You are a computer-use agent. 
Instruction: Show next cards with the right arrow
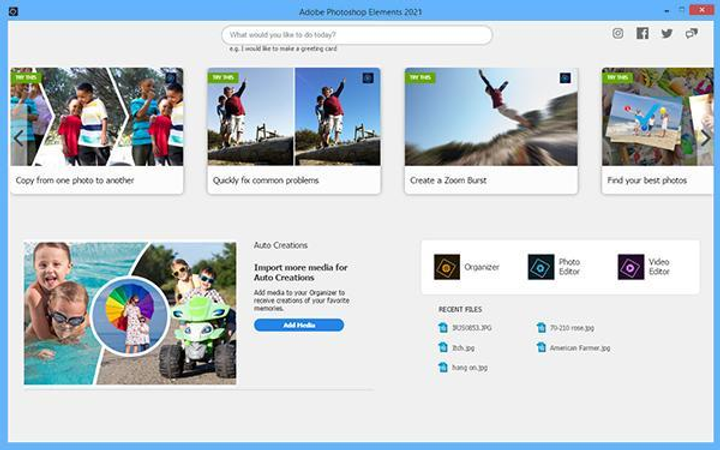coord(706,138)
